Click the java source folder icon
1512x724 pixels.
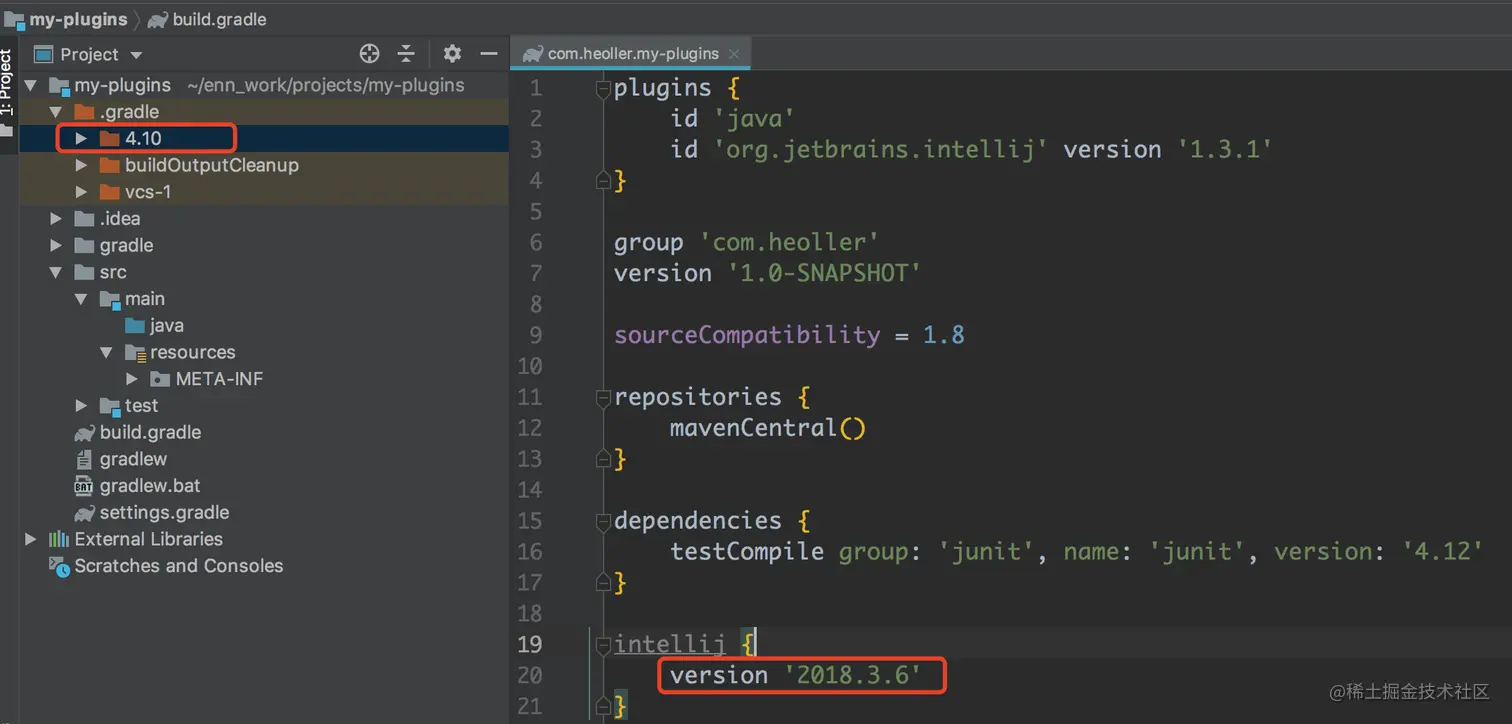[x=135, y=325]
